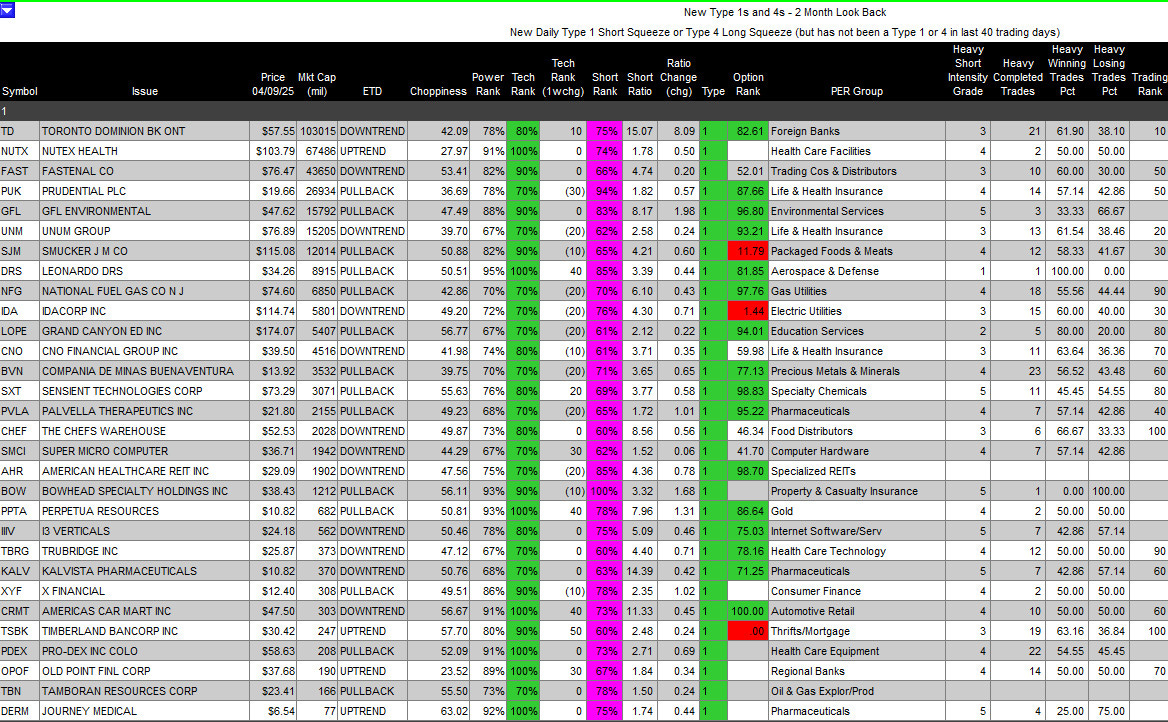The height and width of the screenshot is (722, 1168).
Task: Click AMERICAN HEALTHCARE REIT INC
Action: [125, 472]
